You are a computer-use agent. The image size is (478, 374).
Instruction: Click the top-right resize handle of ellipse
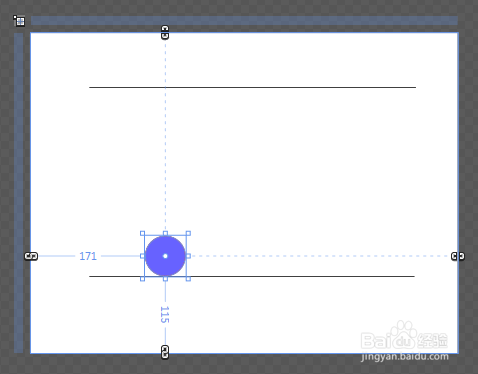pyautogui.click(x=188, y=233)
